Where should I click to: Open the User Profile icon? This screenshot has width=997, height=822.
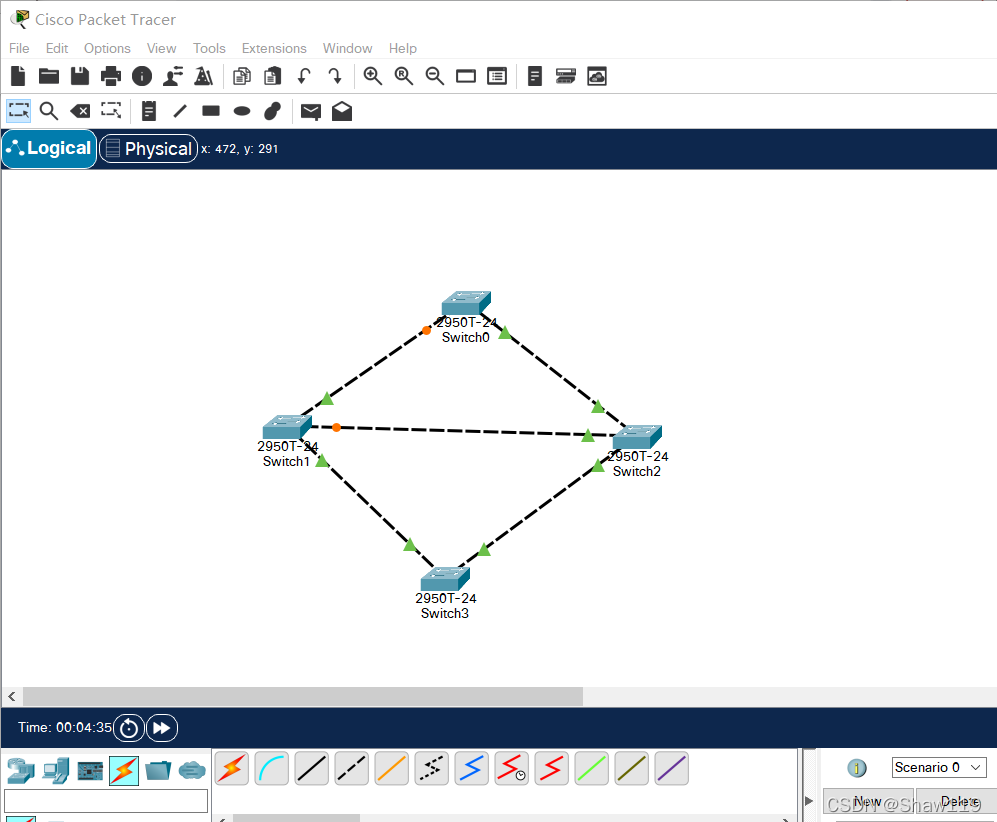point(173,76)
